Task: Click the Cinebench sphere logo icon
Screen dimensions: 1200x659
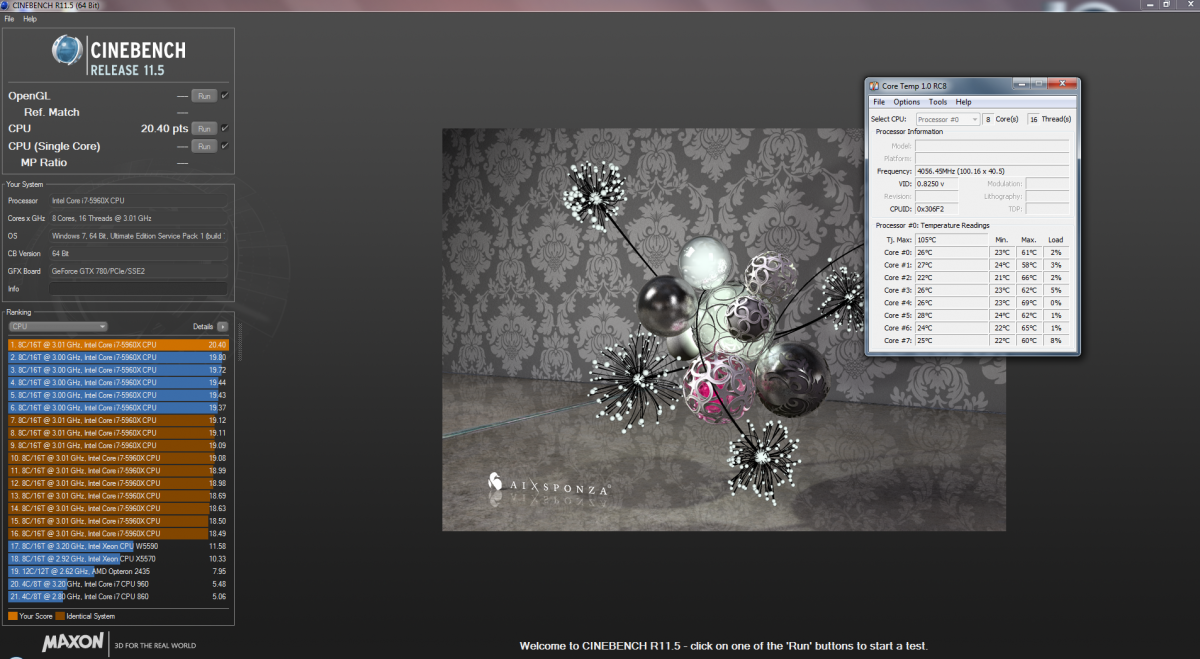Action: tap(68, 52)
